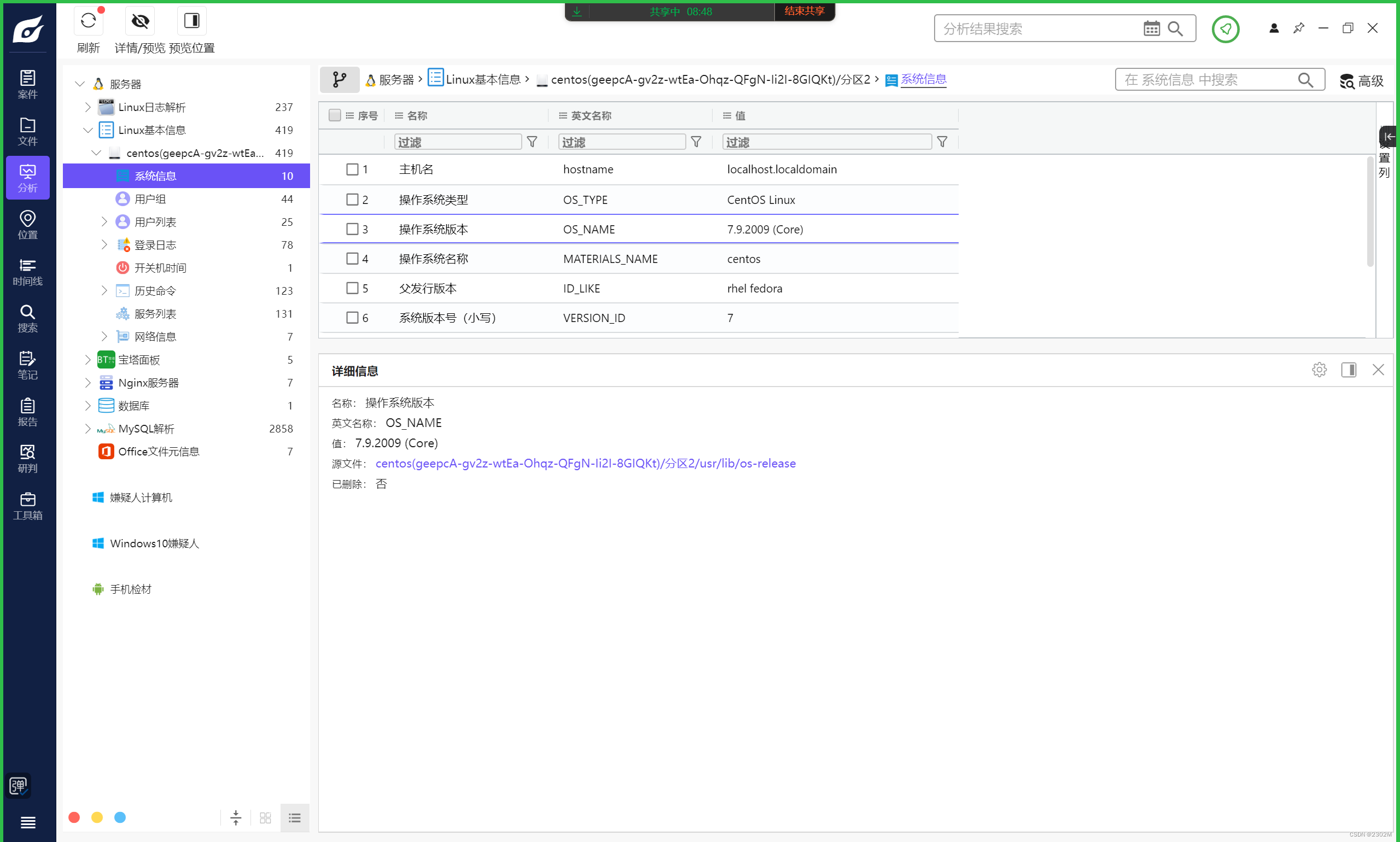The width and height of the screenshot is (1400, 842).
Task: Click the 高级 advanced search button
Action: 1361,81
